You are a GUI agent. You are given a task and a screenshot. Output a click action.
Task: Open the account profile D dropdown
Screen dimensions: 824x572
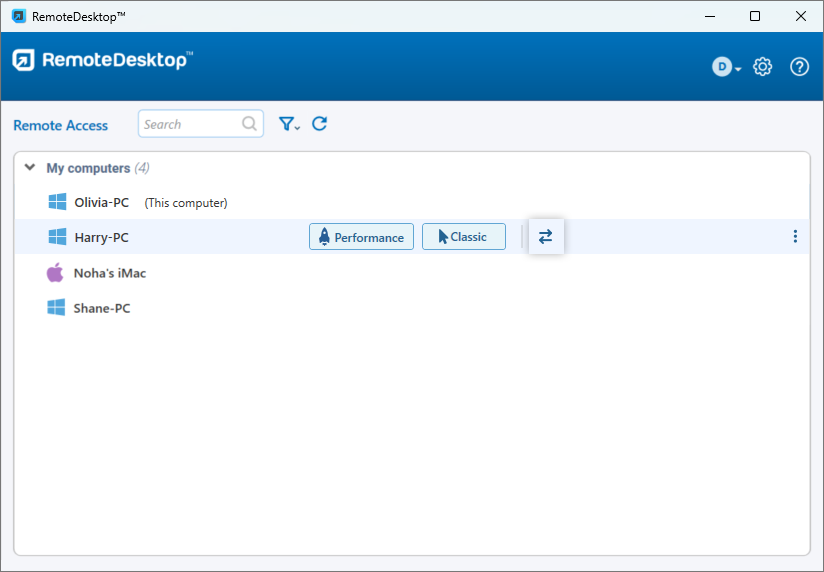tap(726, 67)
